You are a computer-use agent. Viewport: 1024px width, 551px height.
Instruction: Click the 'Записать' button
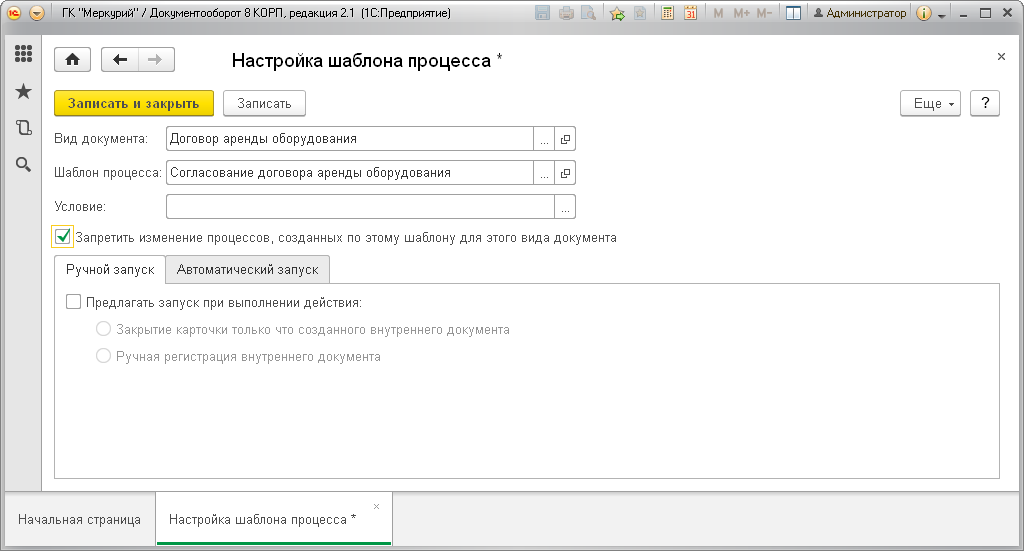tap(264, 103)
